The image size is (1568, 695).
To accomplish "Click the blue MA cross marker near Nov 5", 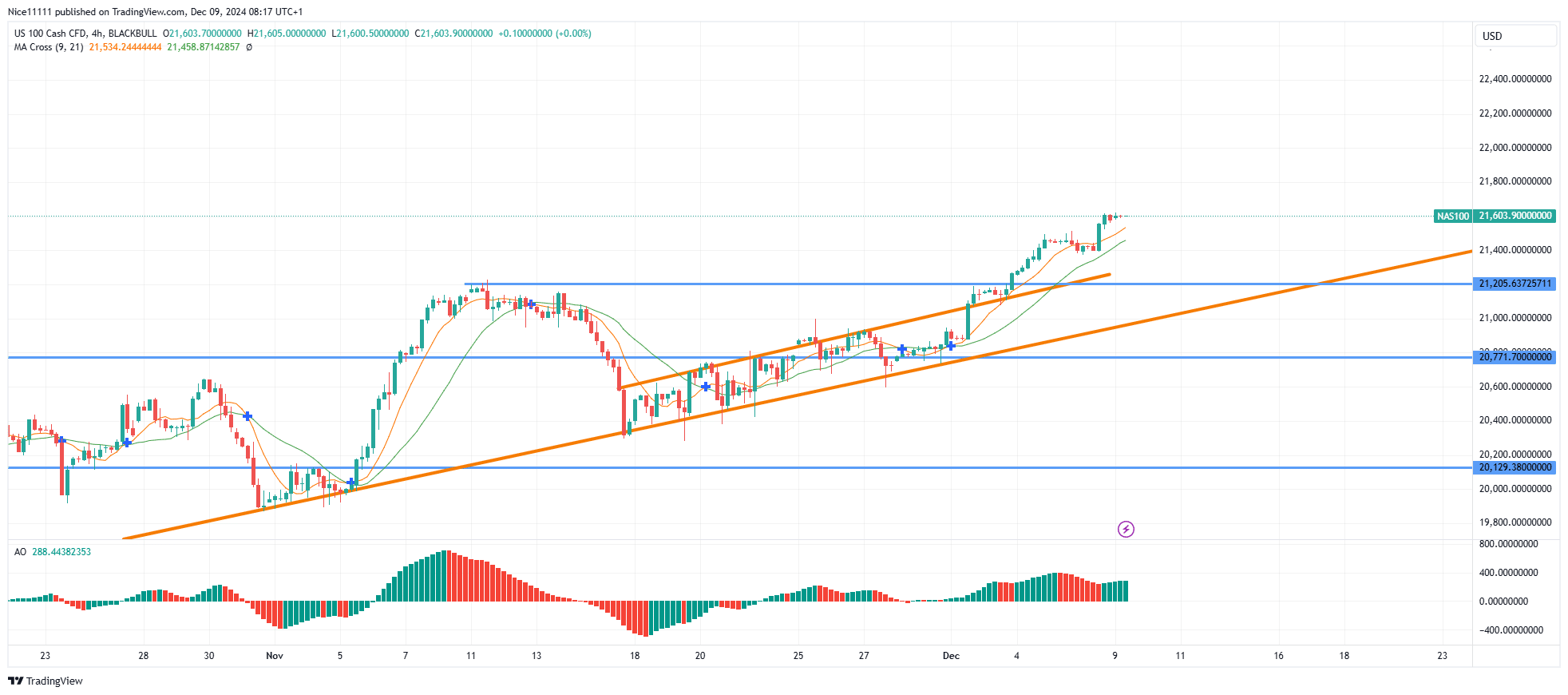I will [x=351, y=483].
